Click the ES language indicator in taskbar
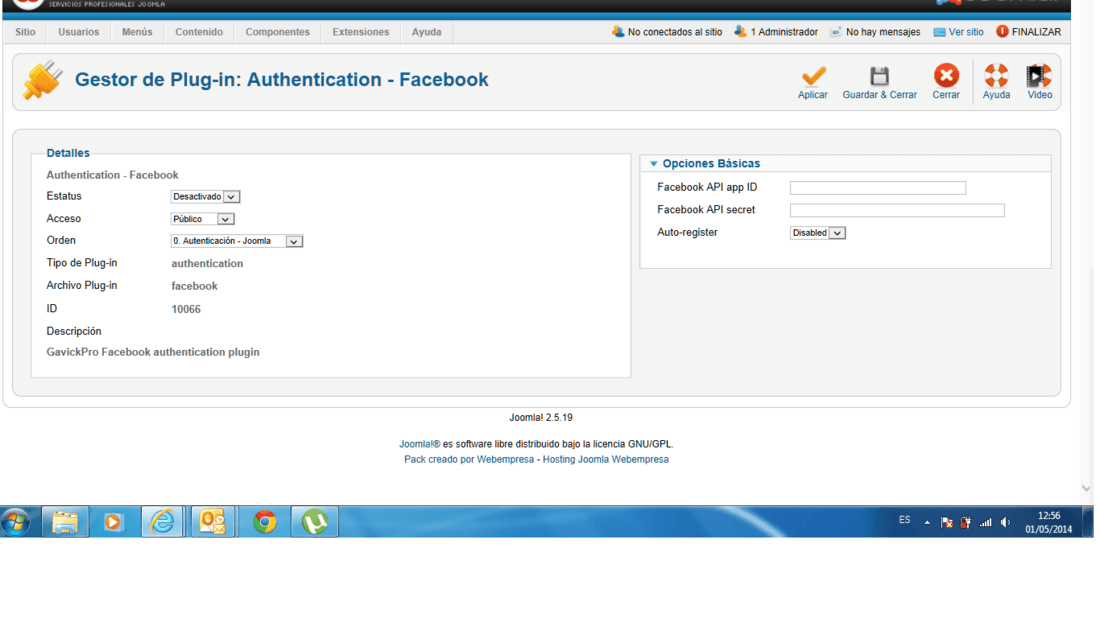Screen dimensions: 1100x618 904,520
